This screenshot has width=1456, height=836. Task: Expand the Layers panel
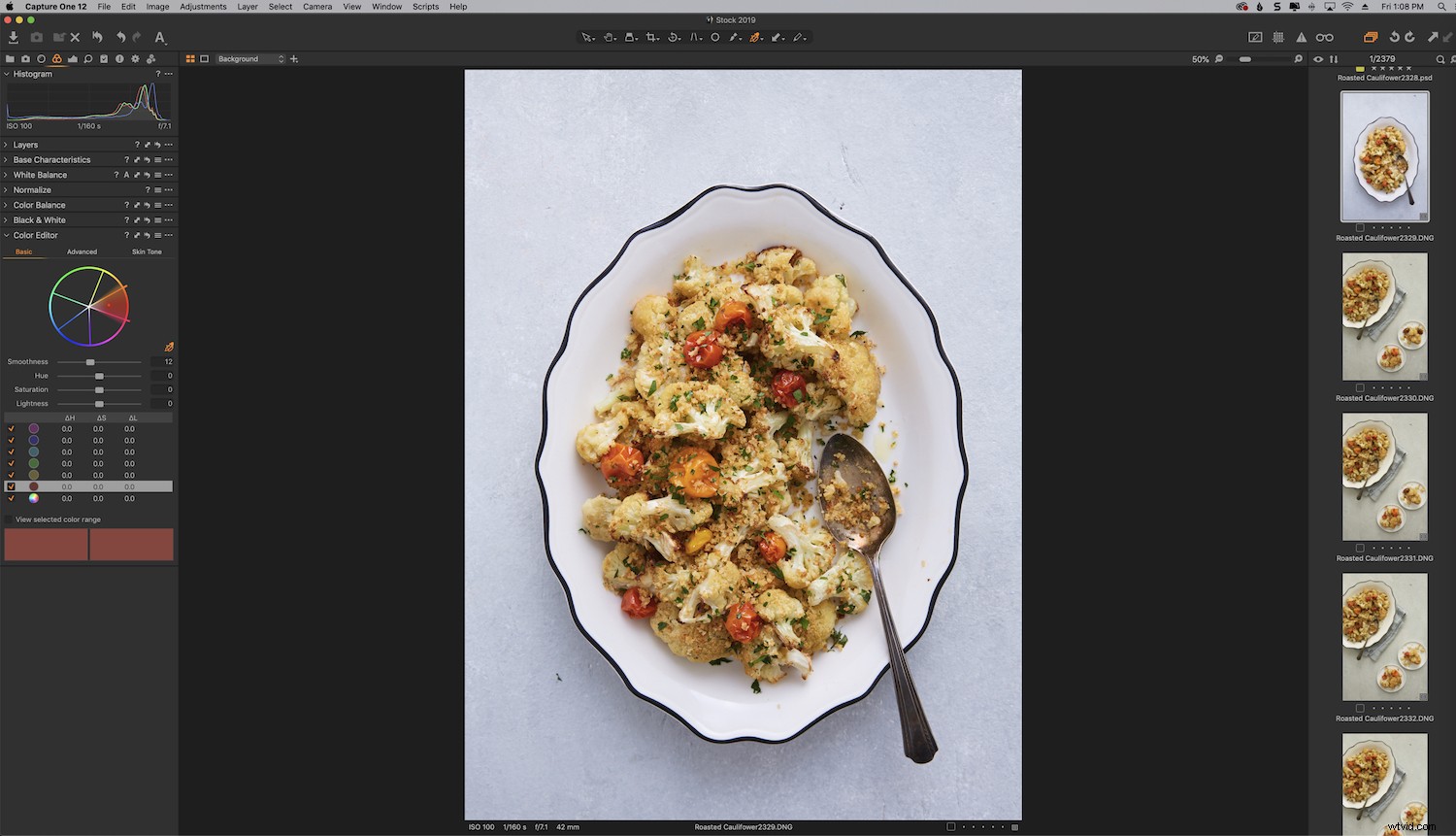7,144
